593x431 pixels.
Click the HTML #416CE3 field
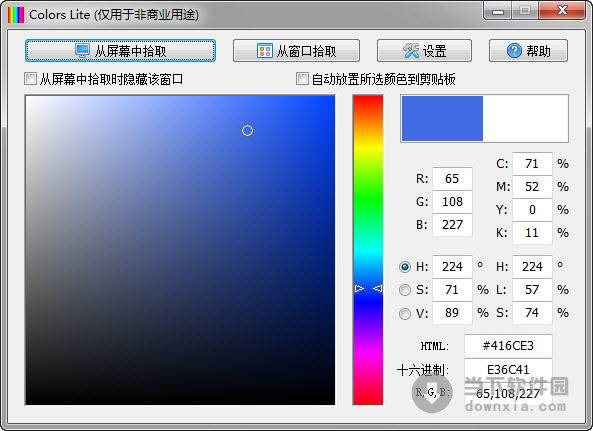(x=508, y=346)
